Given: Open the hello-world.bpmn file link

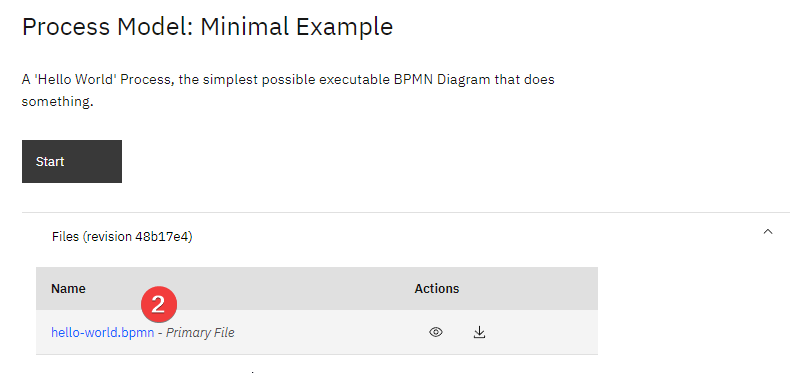Looking at the screenshot, I should [102, 333].
